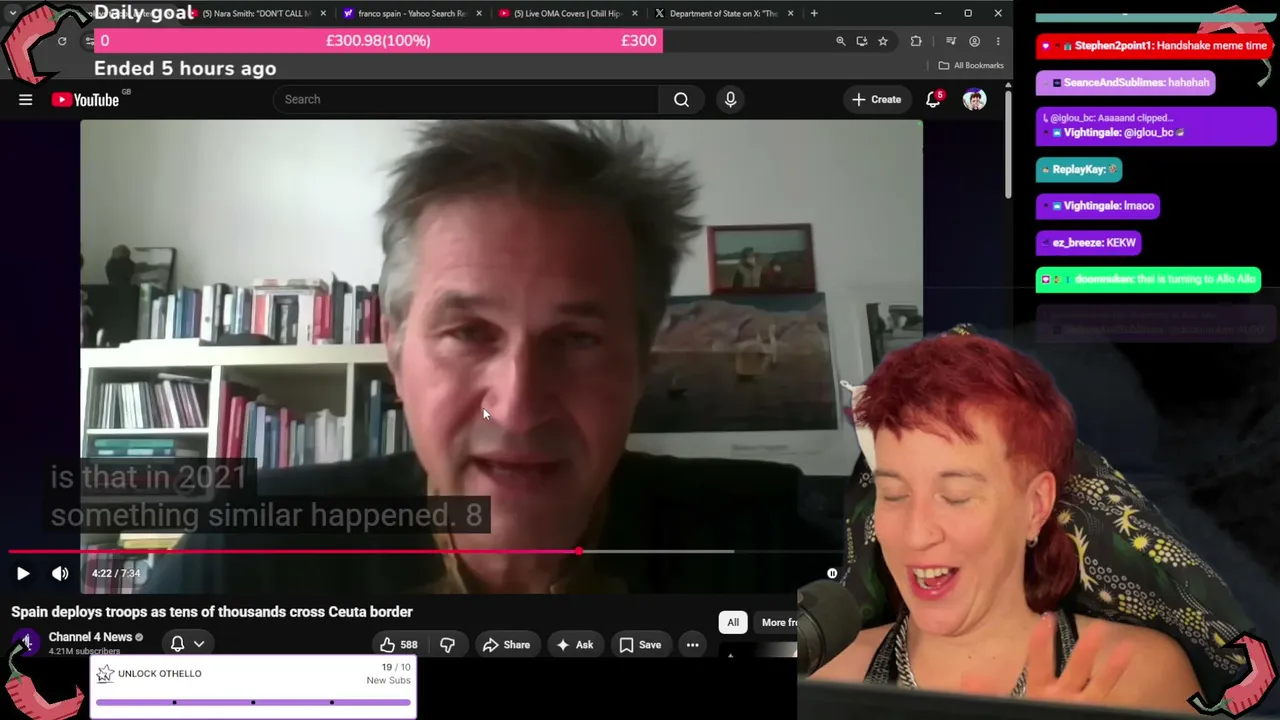Screen dimensions: 1280x720
Task: Click the Create button
Action: pyautogui.click(x=876, y=99)
